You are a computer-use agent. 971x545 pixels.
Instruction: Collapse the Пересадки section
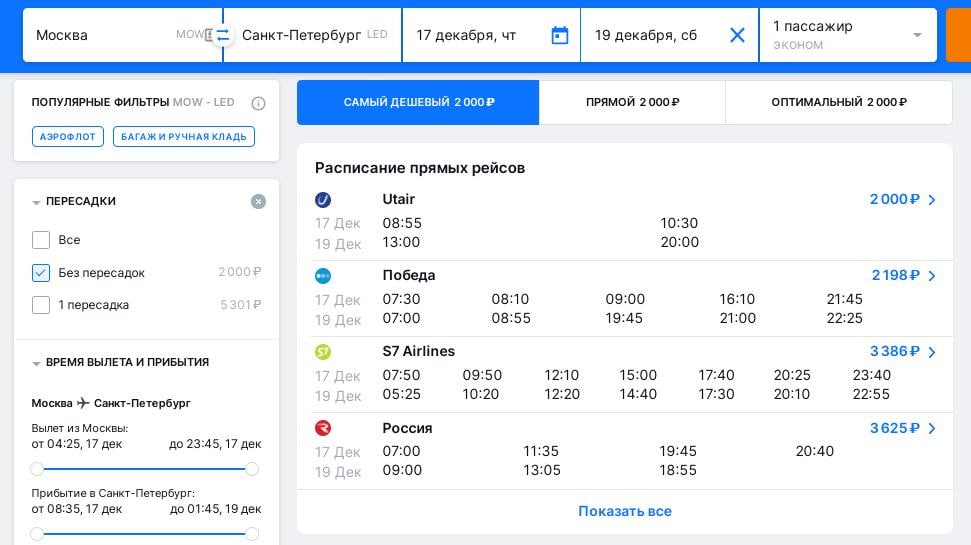[x=37, y=202]
